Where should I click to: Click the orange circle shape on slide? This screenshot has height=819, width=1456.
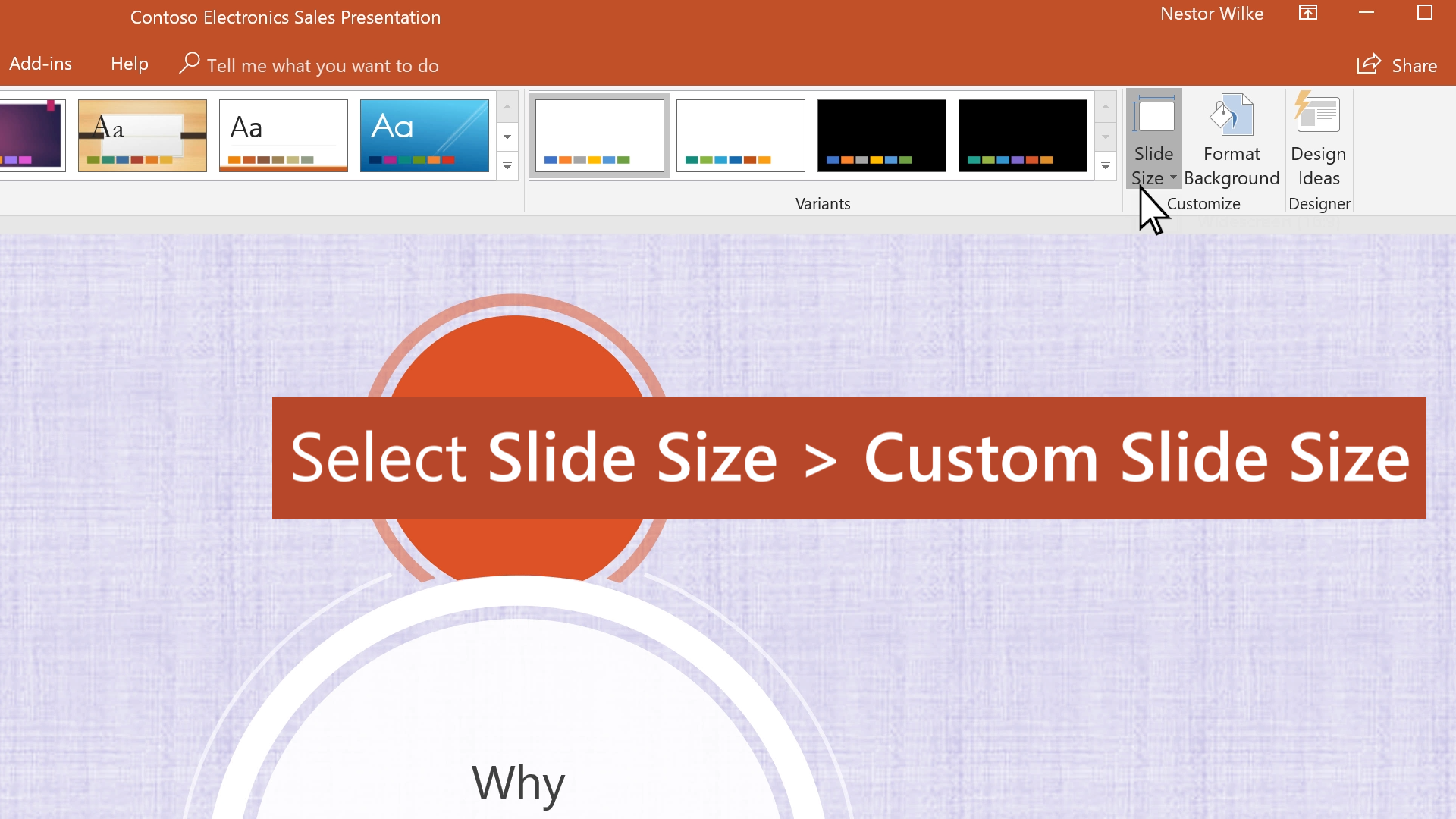click(x=516, y=356)
